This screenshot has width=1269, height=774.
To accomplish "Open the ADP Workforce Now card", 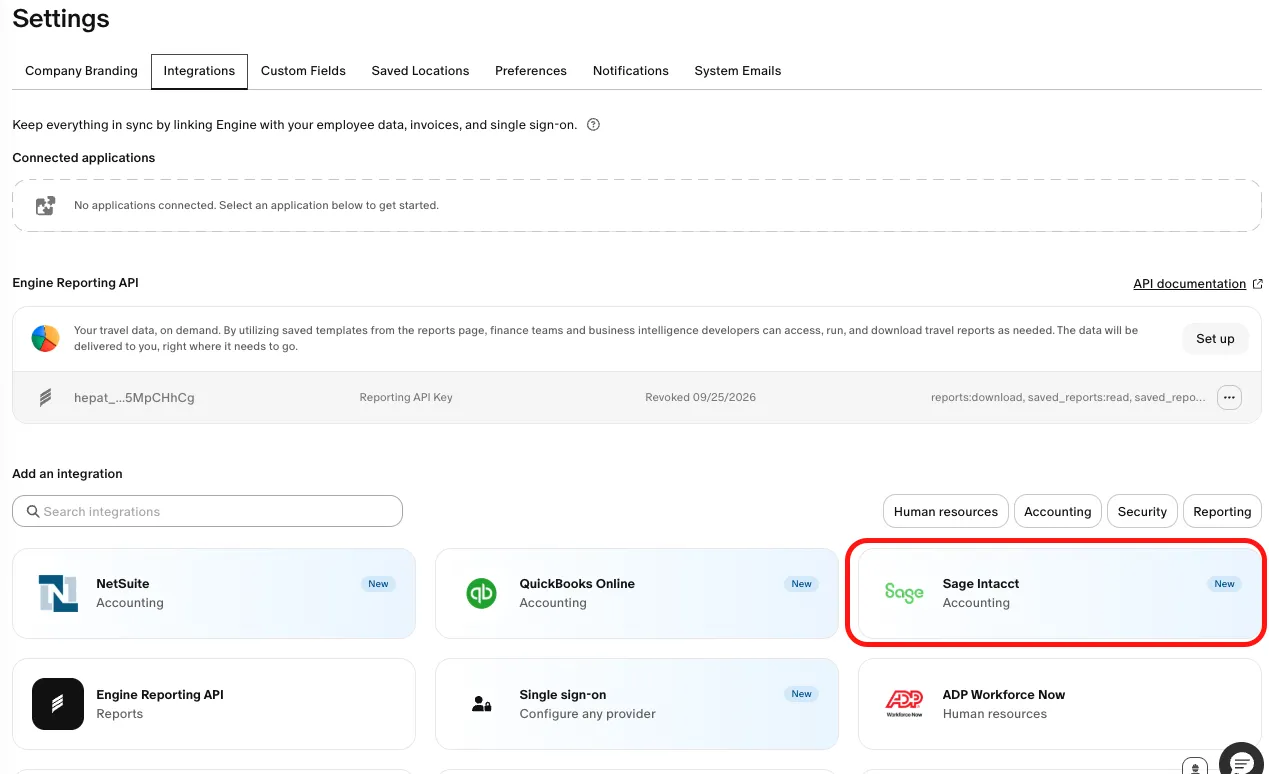I will pos(1060,704).
